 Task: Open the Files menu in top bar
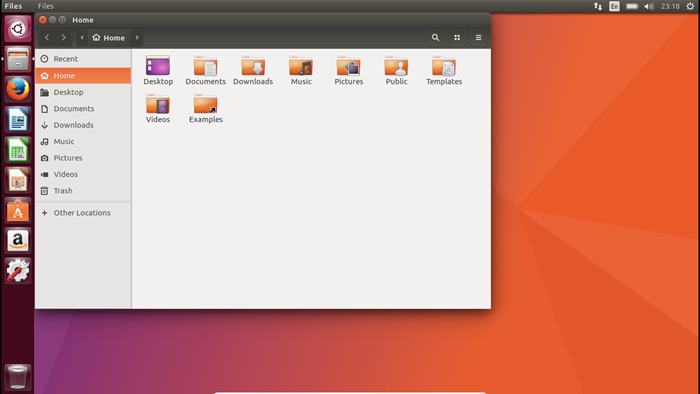[x=46, y=6]
